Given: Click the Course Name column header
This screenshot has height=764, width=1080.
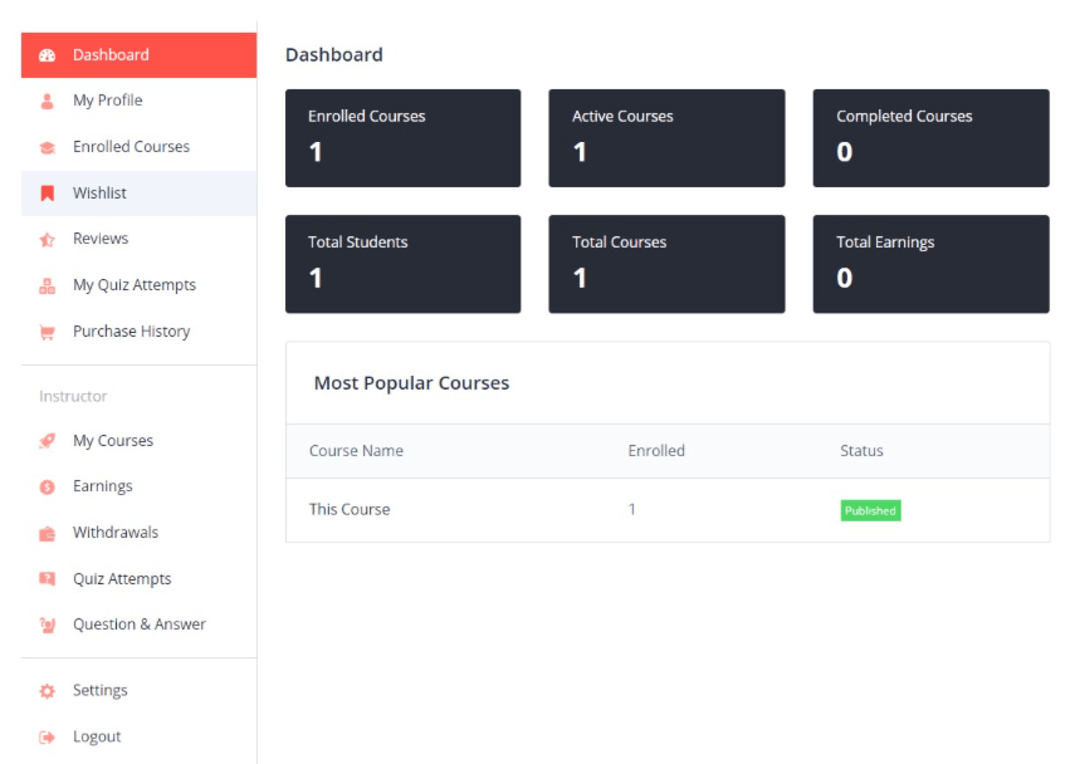Looking at the screenshot, I should (x=356, y=451).
